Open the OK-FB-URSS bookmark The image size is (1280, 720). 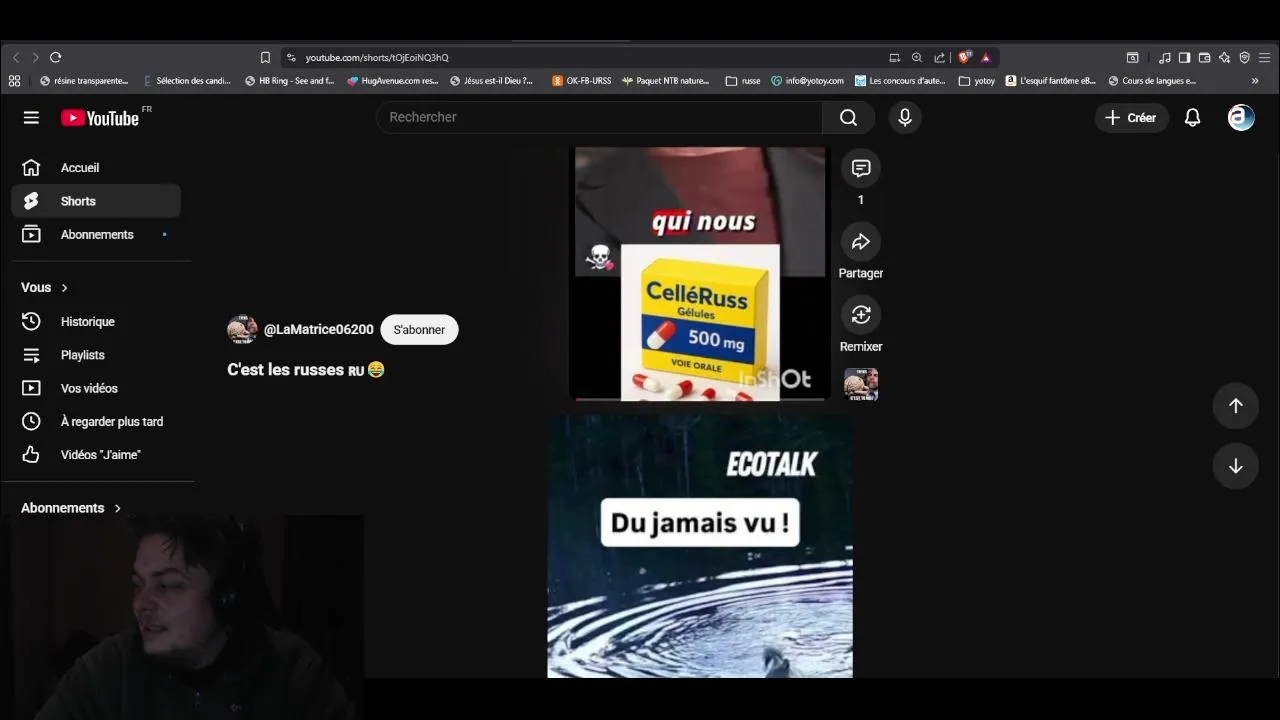pos(581,81)
